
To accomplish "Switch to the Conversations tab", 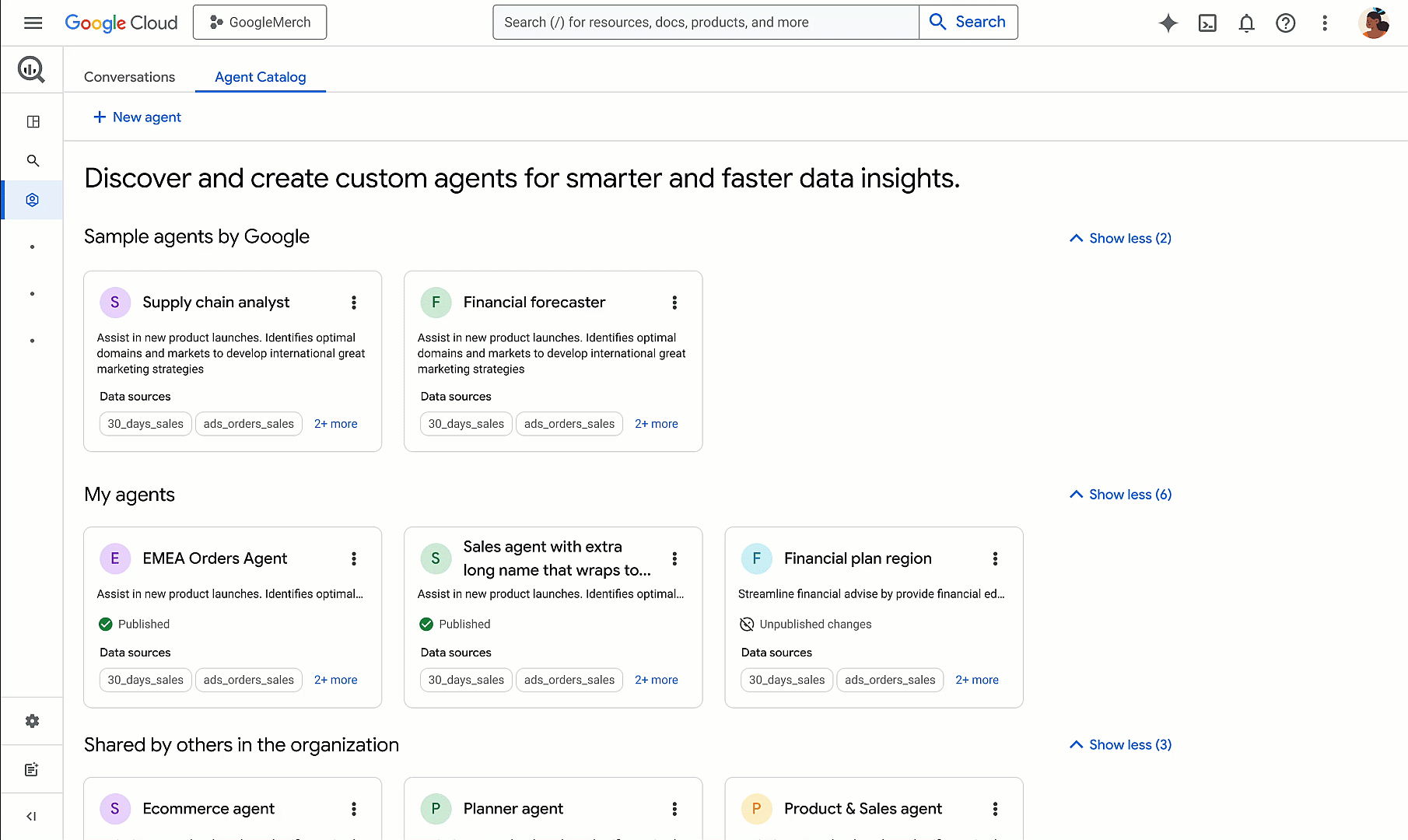I will click(x=129, y=77).
